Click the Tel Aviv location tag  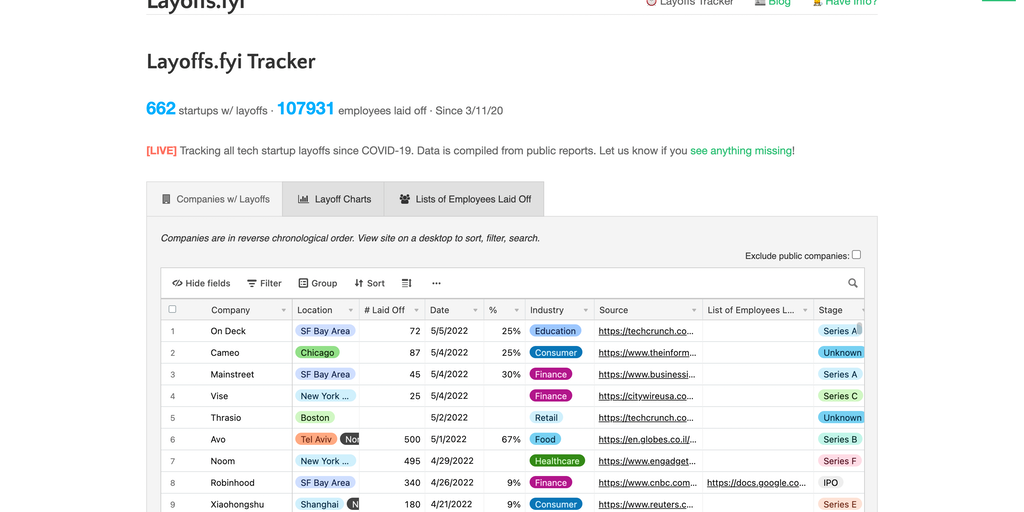(x=316, y=440)
